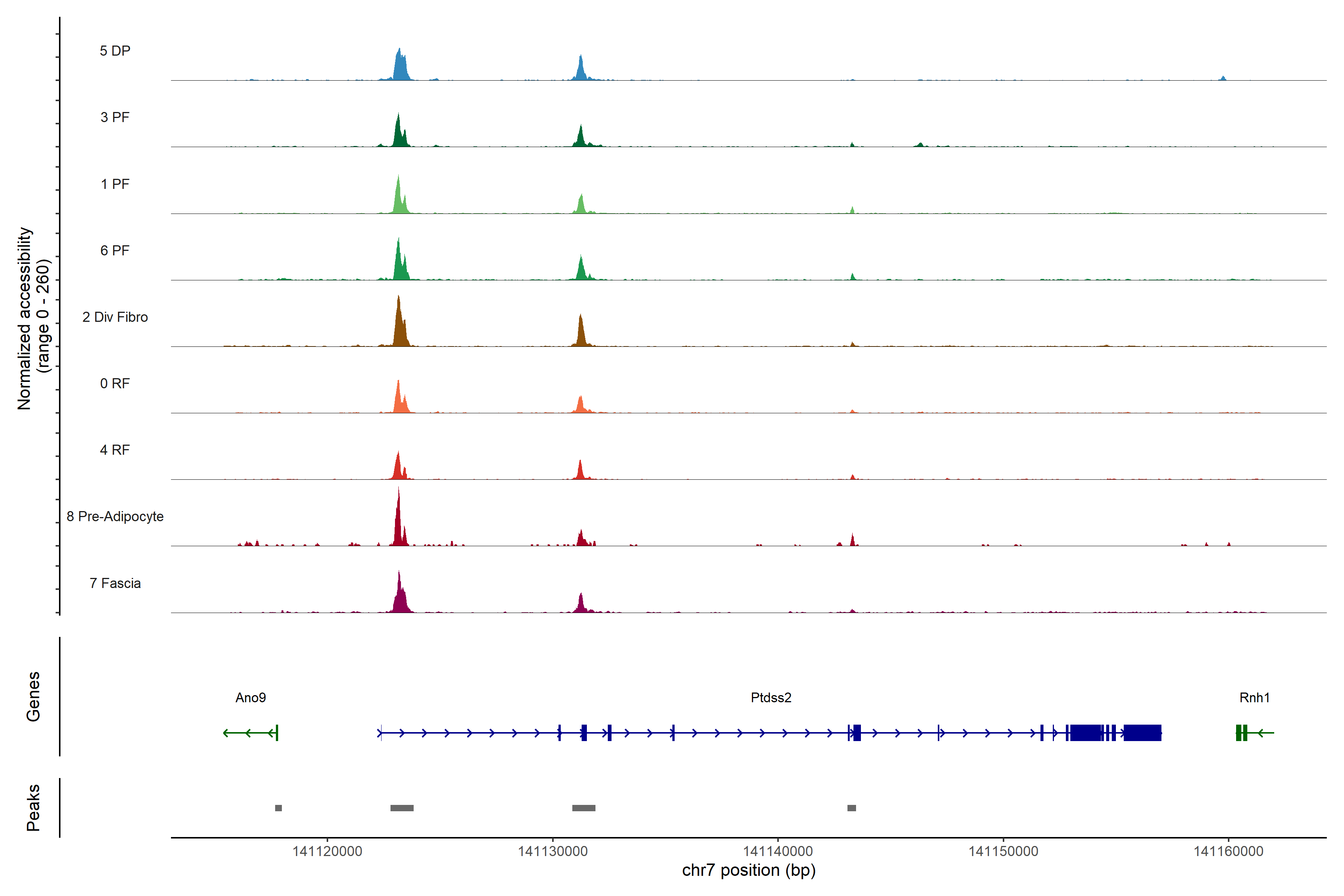
Task: Click the 3 PF track label
Action: pyautogui.click(x=115, y=117)
